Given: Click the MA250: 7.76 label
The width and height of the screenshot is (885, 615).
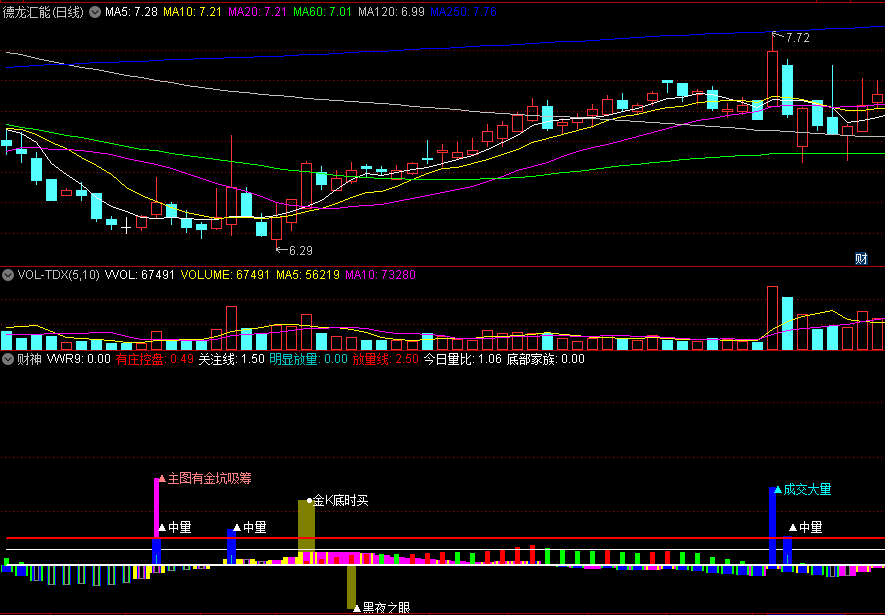Looking at the screenshot, I should [x=463, y=12].
